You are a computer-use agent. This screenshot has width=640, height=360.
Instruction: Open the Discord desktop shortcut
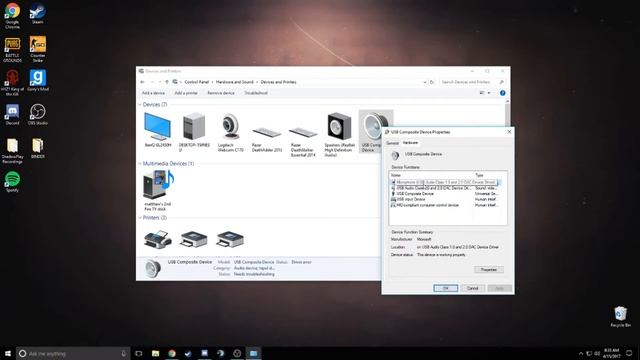coord(12,114)
